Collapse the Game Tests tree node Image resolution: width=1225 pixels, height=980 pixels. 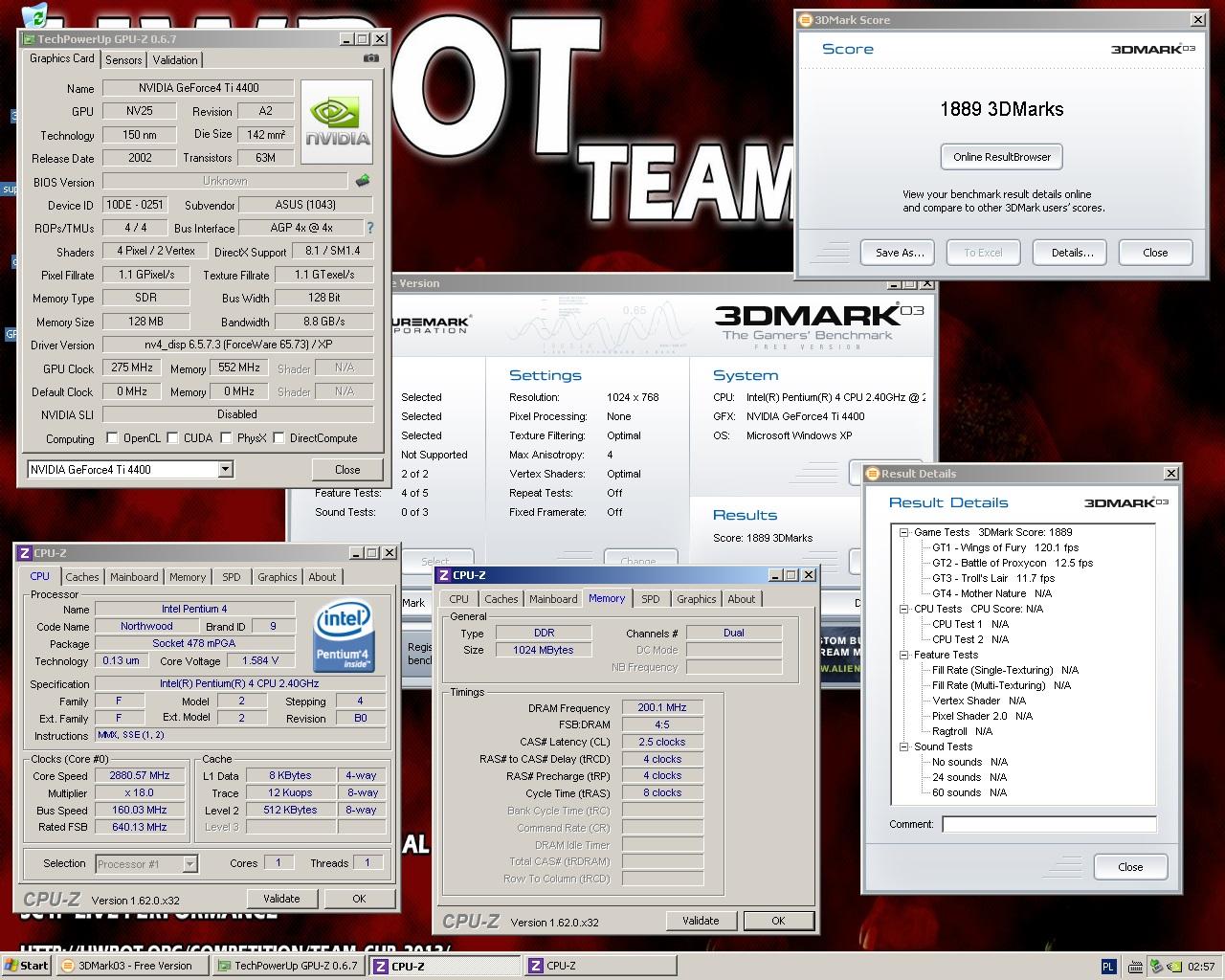[903, 532]
